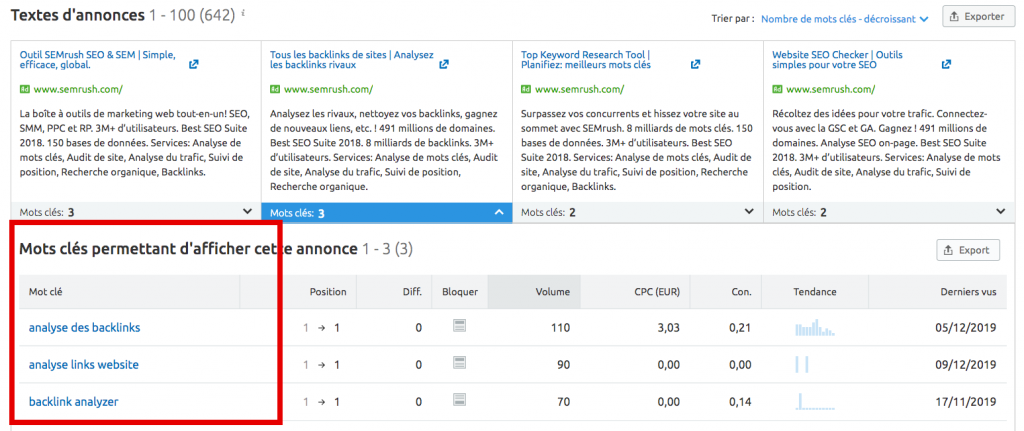Sort by the Tendance column header
This screenshot has width=1024, height=431.
point(815,292)
